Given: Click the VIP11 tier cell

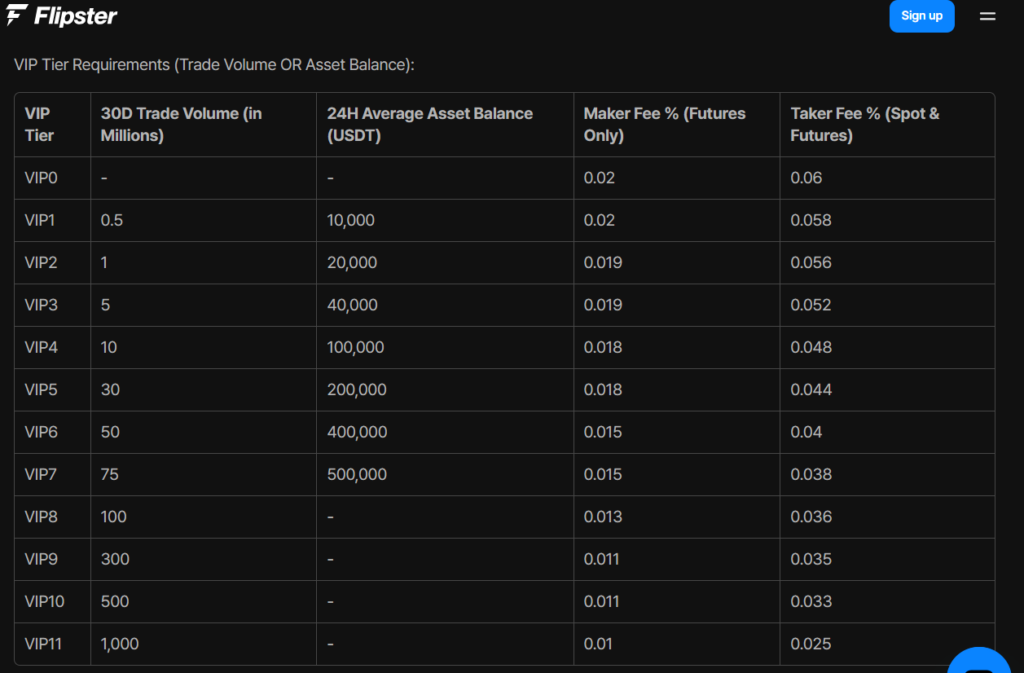Looking at the screenshot, I should pos(45,644).
